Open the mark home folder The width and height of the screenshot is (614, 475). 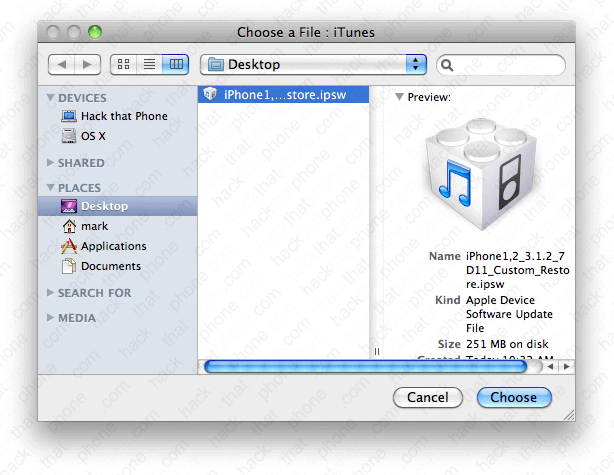[x=94, y=227]
